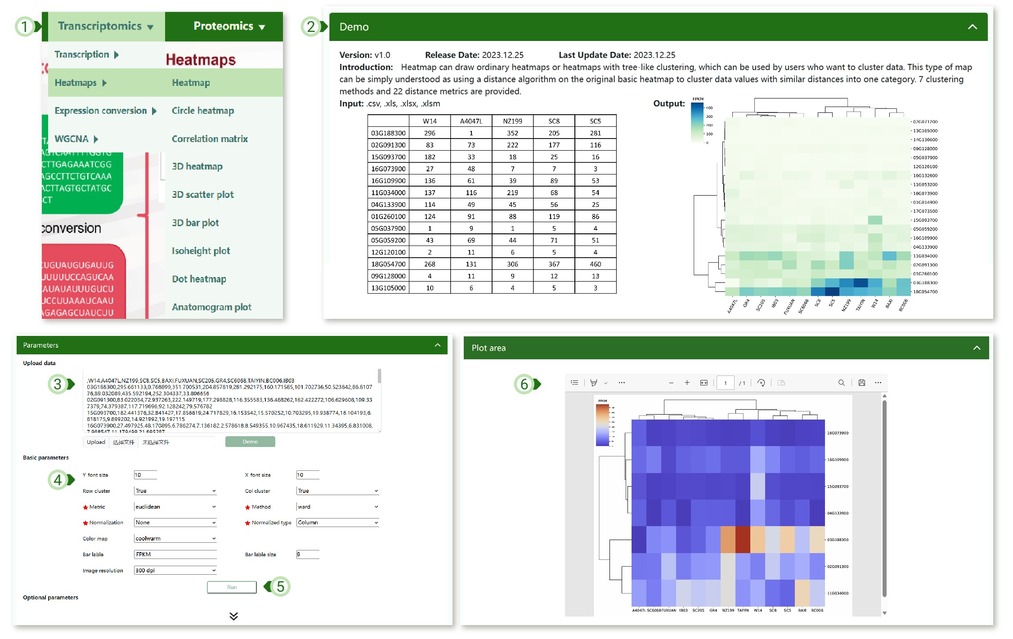
Task: Click the save icon in plot viewer
Action: (861, 382)
